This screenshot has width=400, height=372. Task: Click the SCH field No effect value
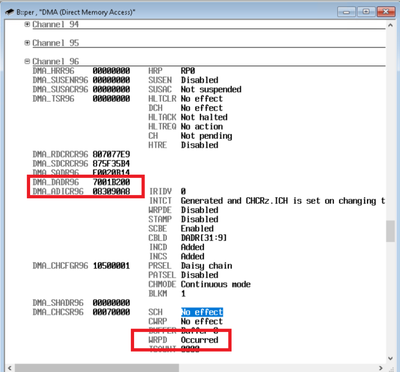click(x=202, y=312)
